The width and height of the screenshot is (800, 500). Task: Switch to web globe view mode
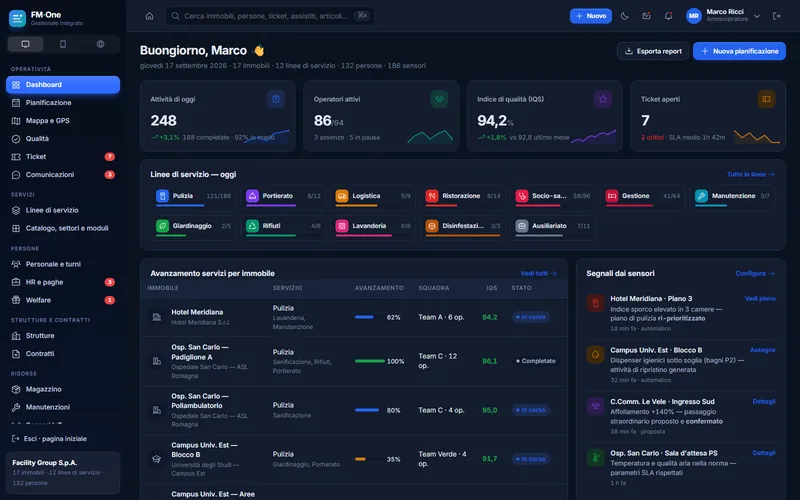pyautogui.click(x=101, y=44)
